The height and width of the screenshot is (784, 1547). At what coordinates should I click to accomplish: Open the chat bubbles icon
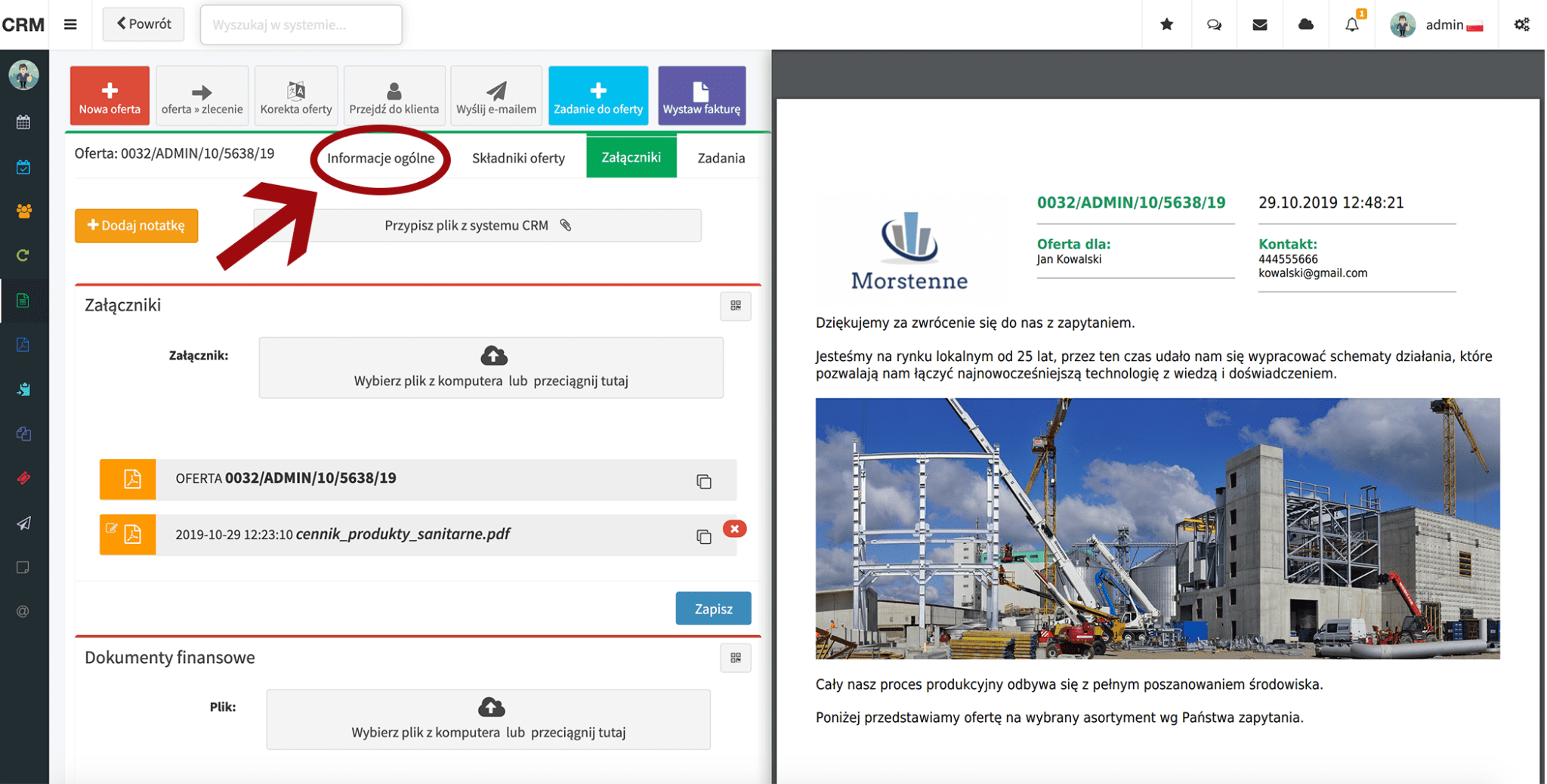[1214, 25]
